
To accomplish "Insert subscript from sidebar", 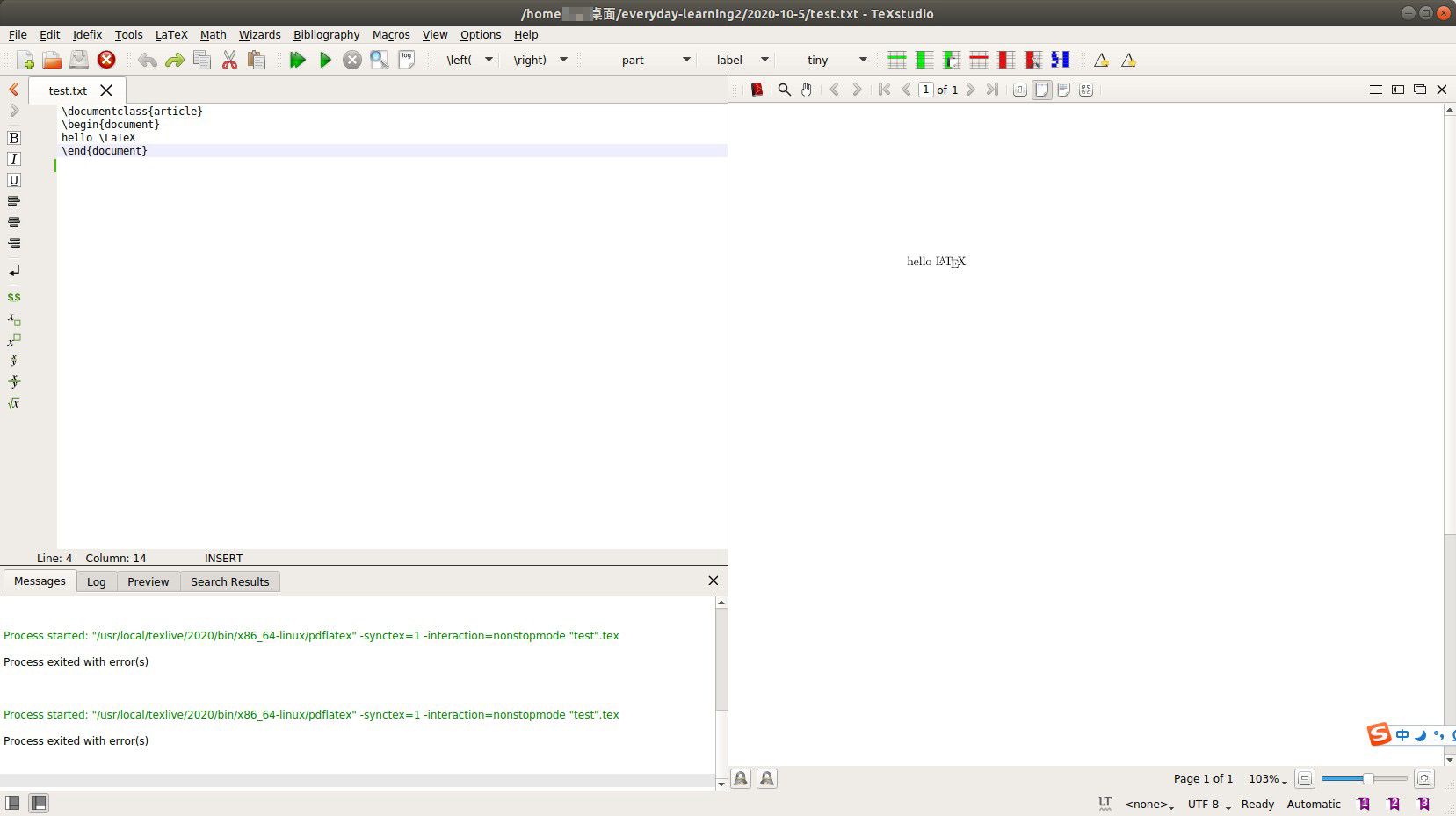I will coord(14,318).
